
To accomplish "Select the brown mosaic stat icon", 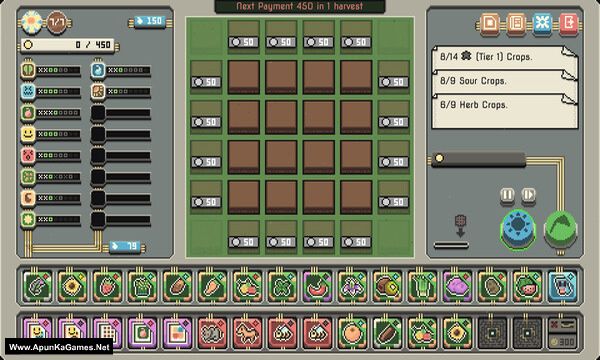I will (98, 92).
